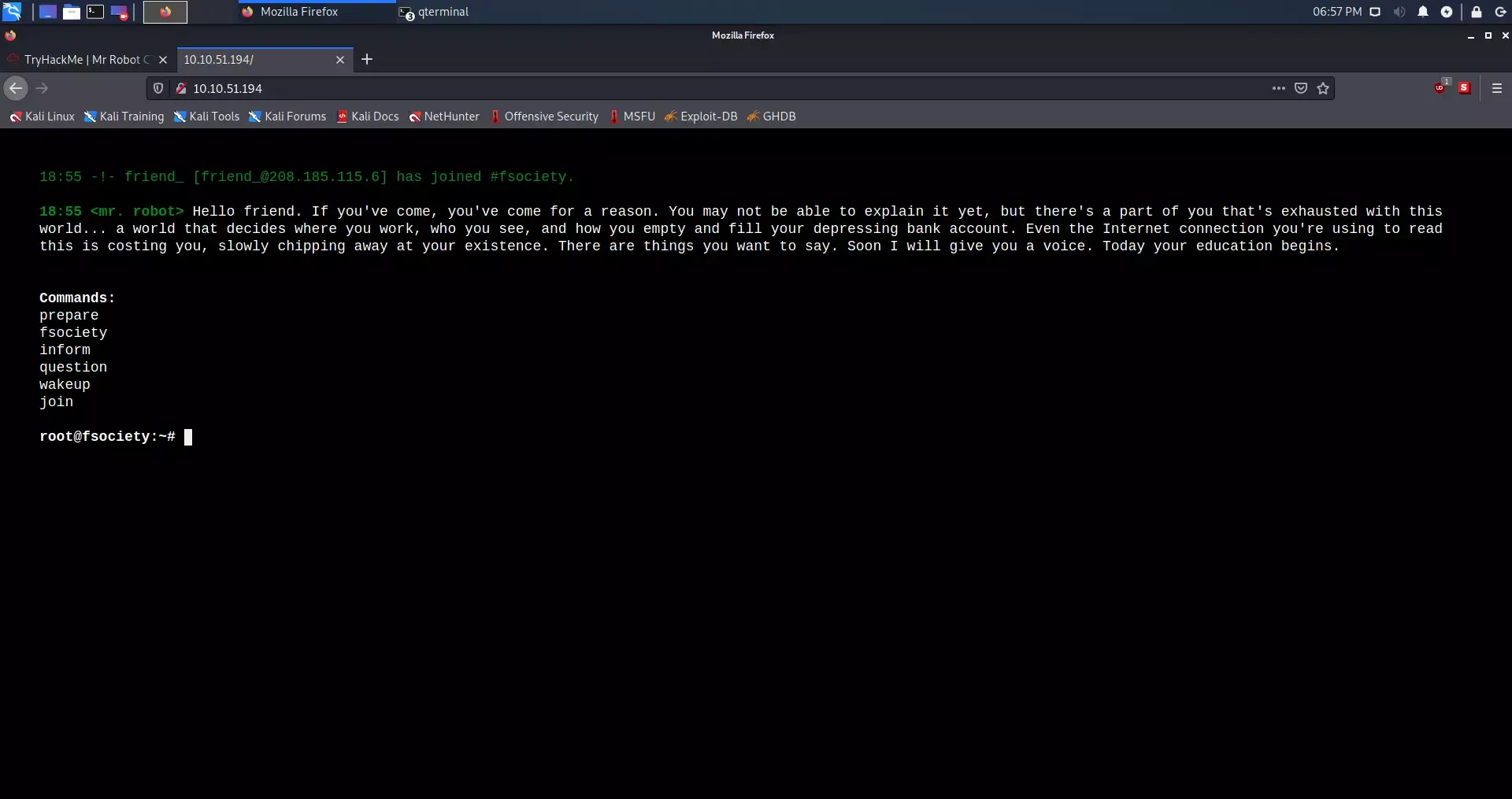Open the Kali Linux bookmark
This screenshot has width=1512, height=799.
pyautogui.click(x=43, y=117)
